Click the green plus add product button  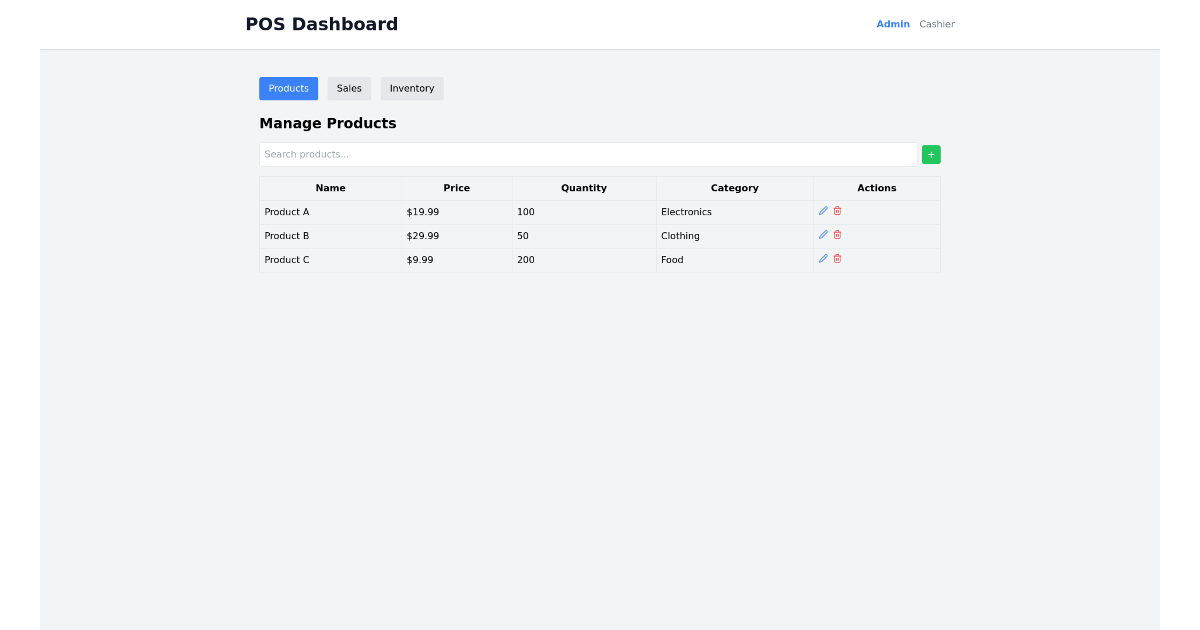tap(930, 154)
